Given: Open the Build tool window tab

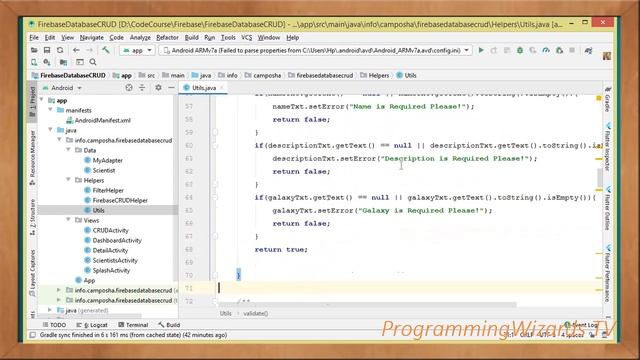Looking at the screenshot, I should tap(169, 325).
